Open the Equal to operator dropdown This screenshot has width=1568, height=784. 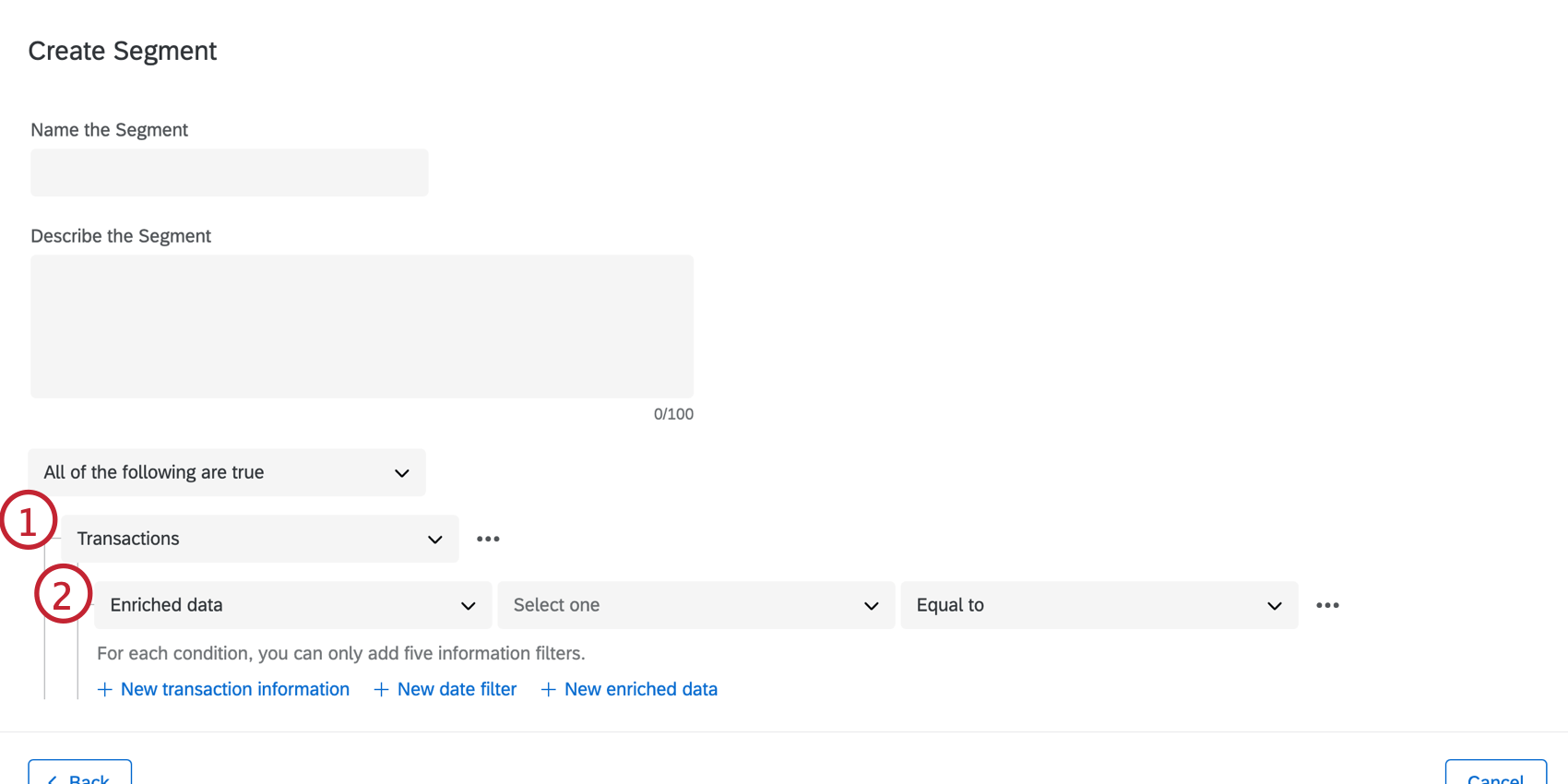pos(1099,605)
